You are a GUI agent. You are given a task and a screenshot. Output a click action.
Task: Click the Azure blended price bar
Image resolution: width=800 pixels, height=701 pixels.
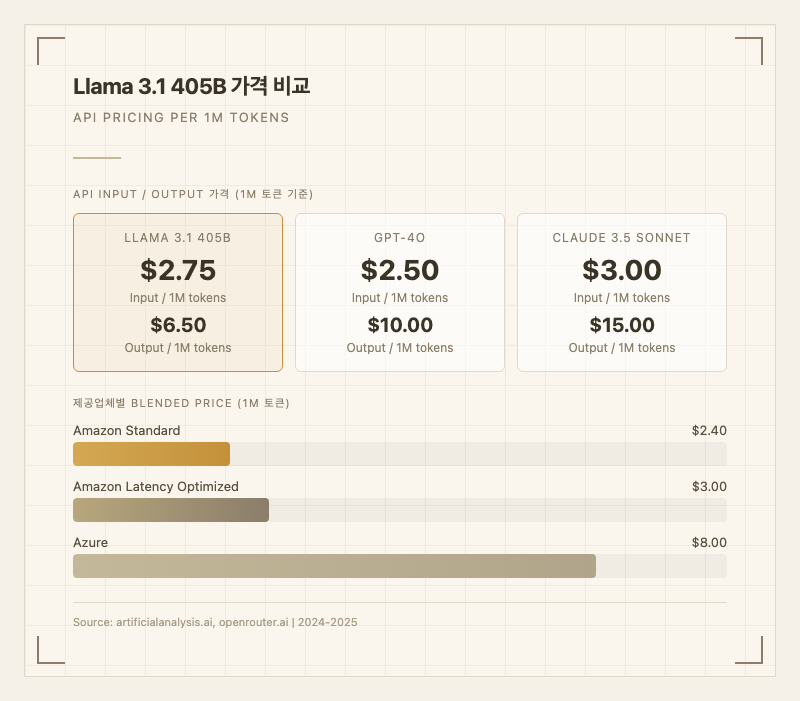[x=334, y=566]
